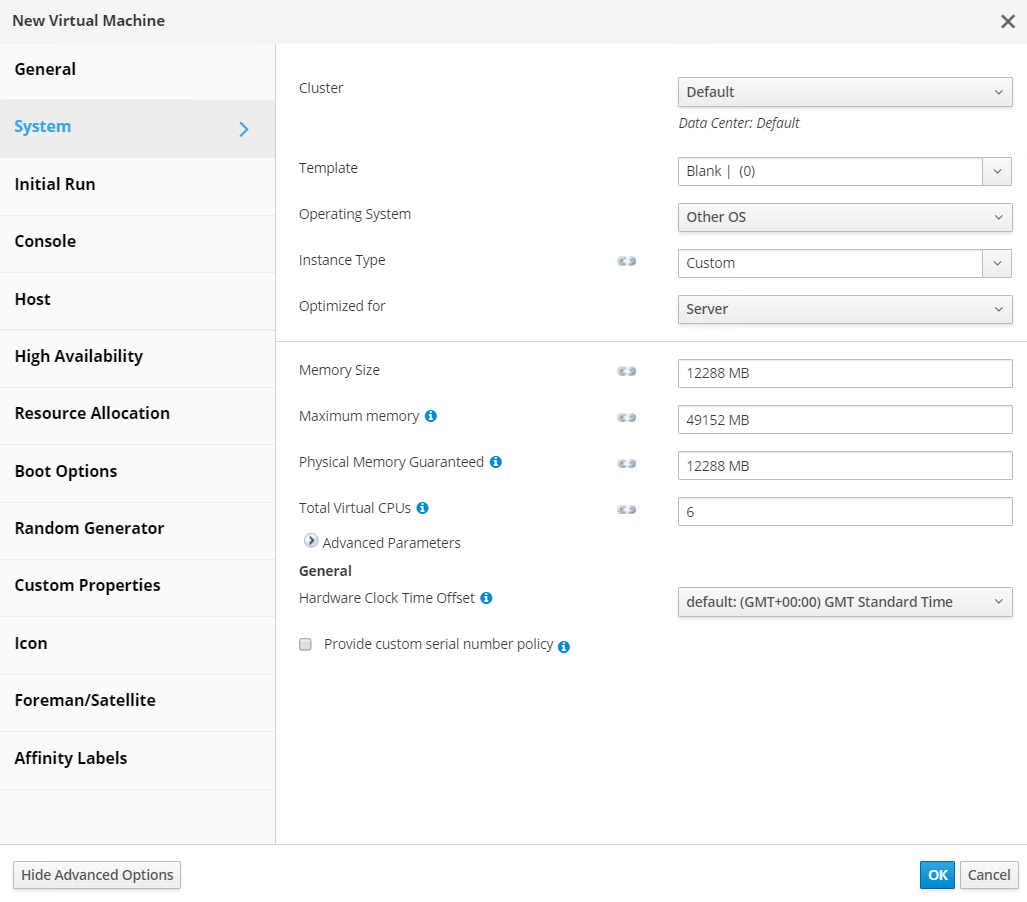Click the chain link icon beside Maximum memory
This screenshot has height=902, width=1027.
pos(627,417)
